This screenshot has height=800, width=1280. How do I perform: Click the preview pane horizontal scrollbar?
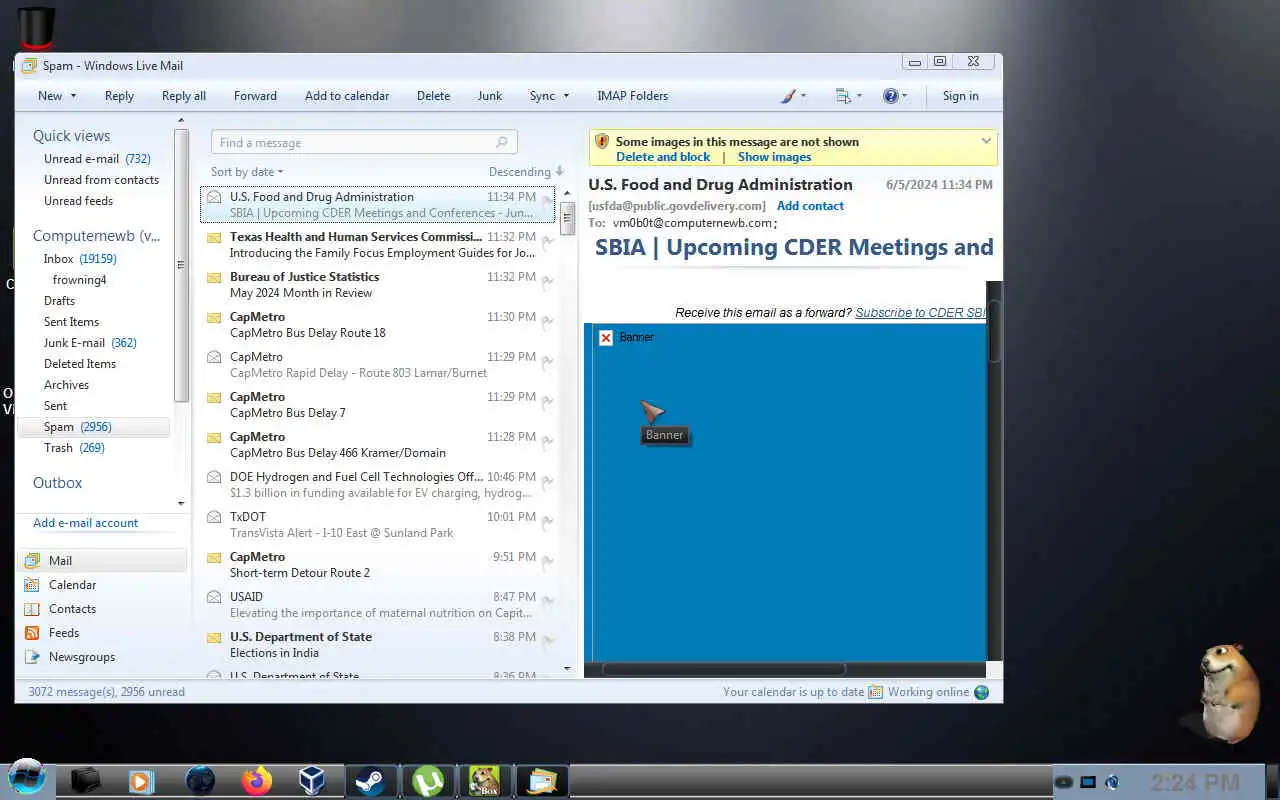click(723, 669)
